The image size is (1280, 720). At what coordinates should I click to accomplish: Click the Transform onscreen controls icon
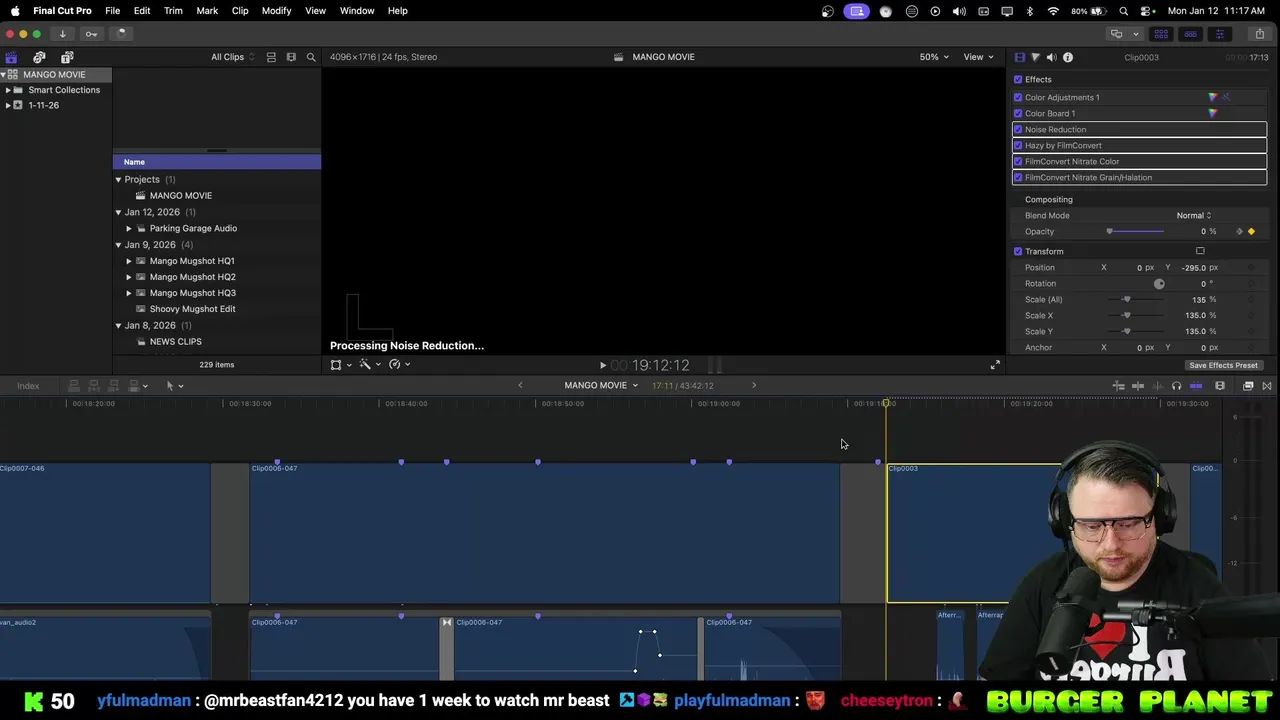point(1200,251)
